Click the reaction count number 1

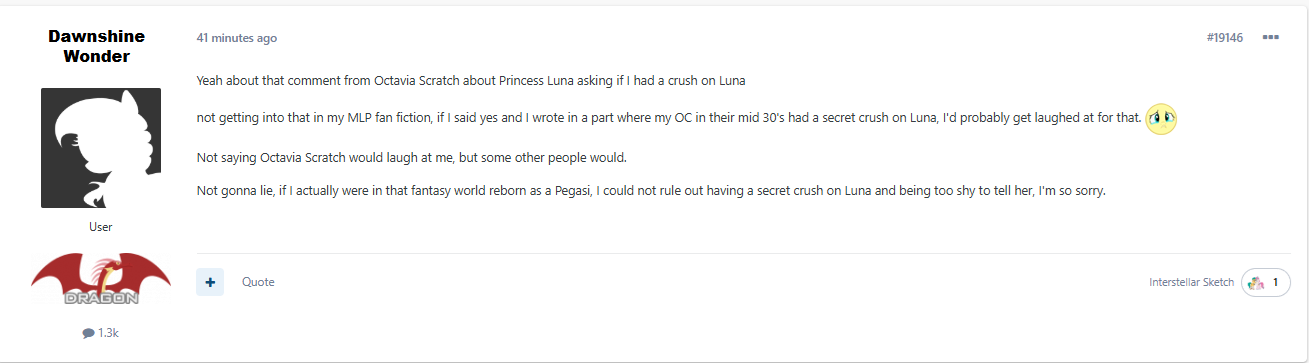click(1275, 283)
